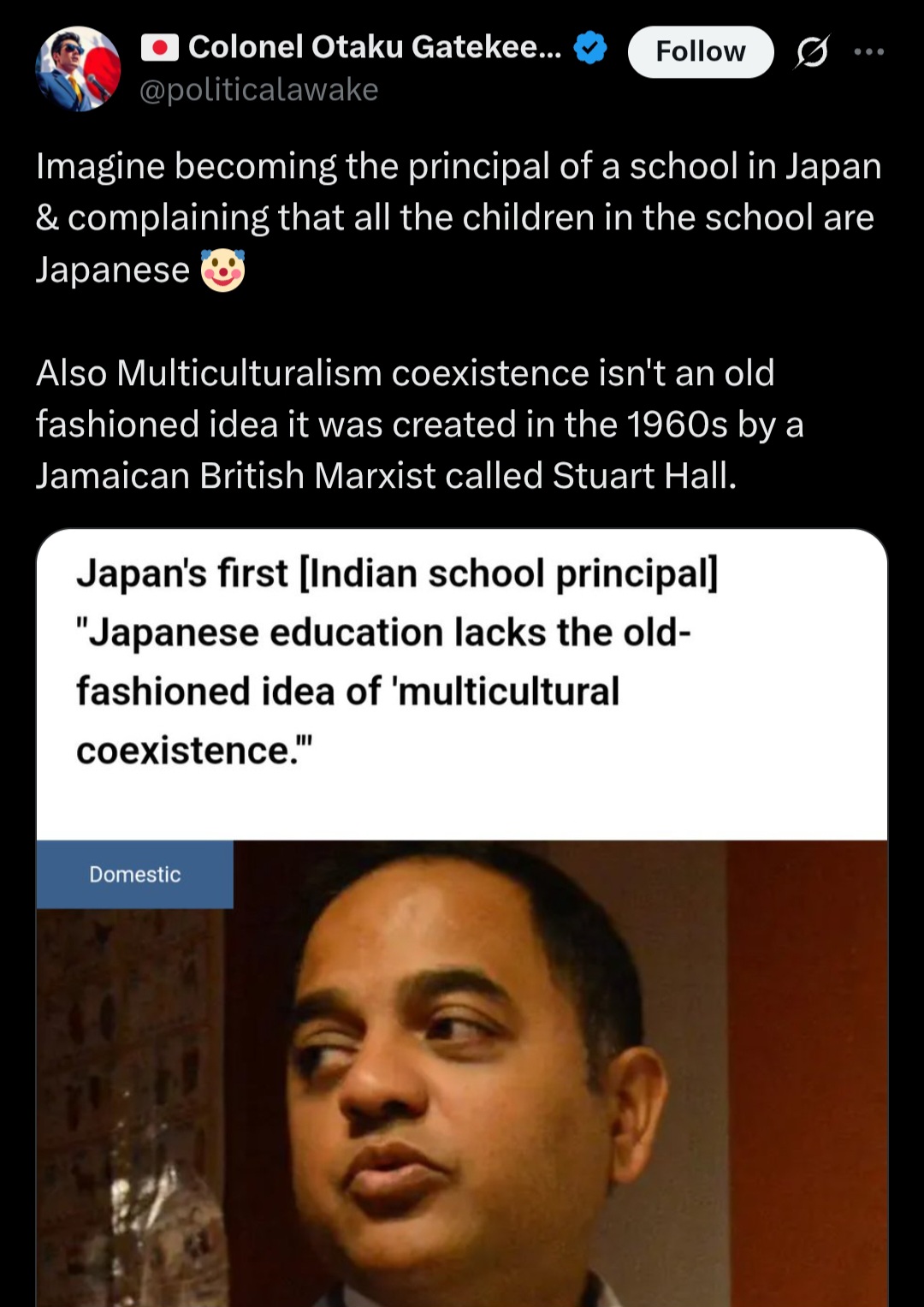Click the tweet paragraph starting 'Imagine becoming'
This screenshot has width=924, height=1307.
459,217
